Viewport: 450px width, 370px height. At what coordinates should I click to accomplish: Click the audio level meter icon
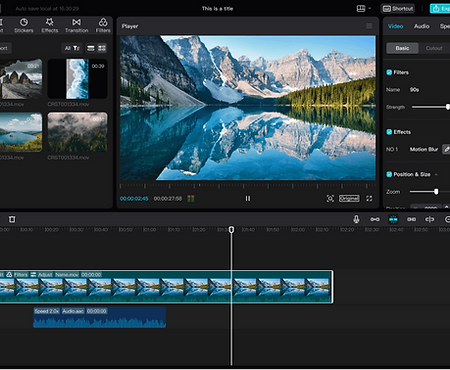tap(191, 199)
